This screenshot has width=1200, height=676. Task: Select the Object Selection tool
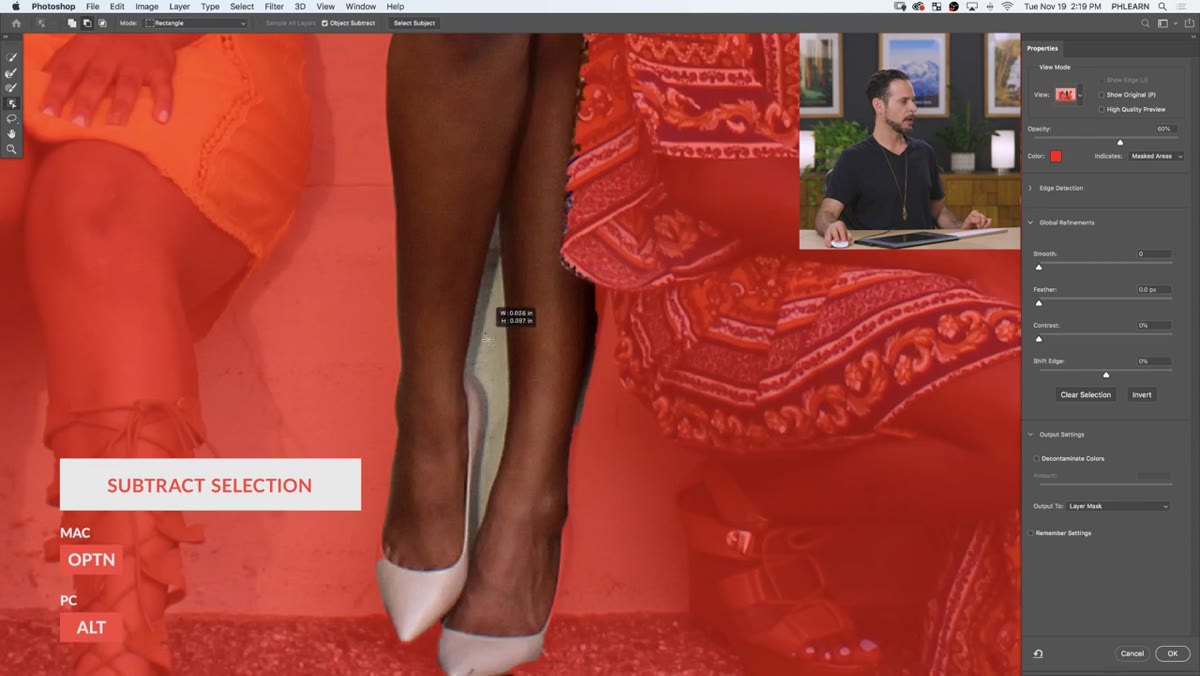click(12, 103)
